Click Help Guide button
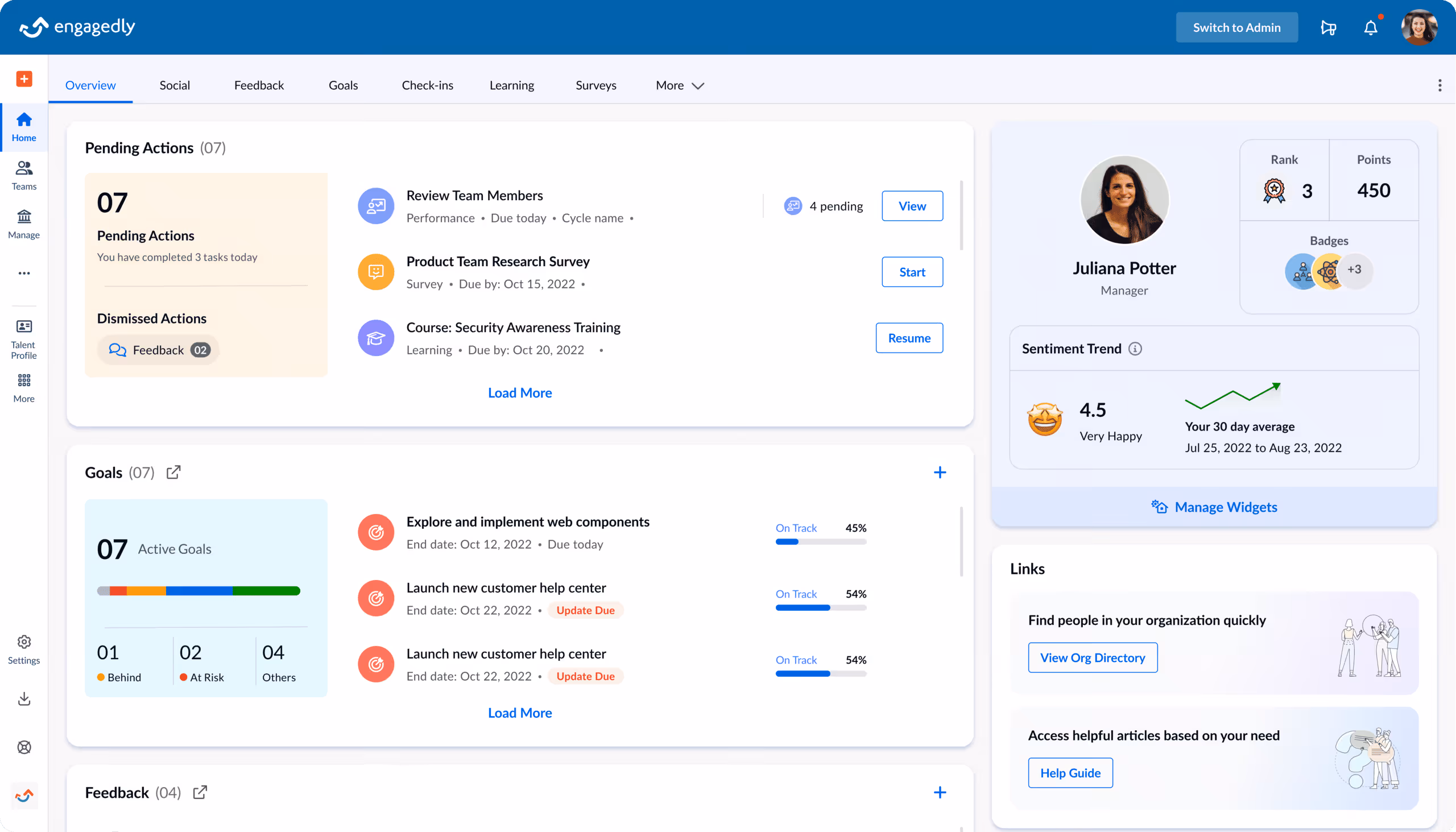Image resolution: width=1456 pixels, height=832 pixels. pos(1070,772)
